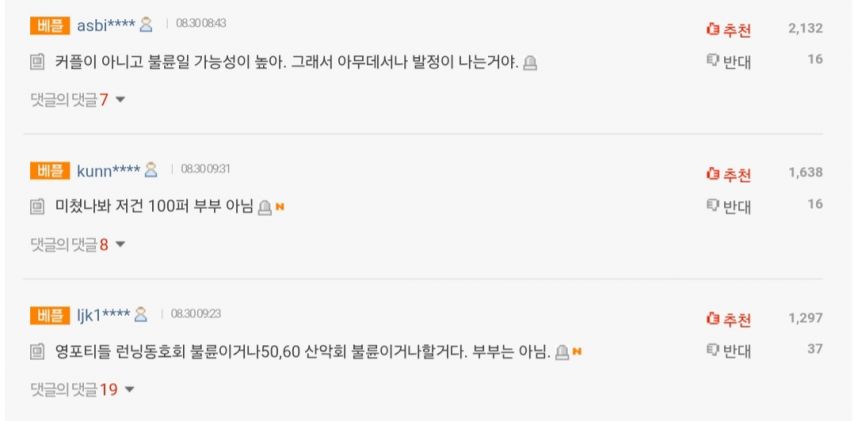This screenshot has height=421, width=854.
Task: Click the user profile icon beside kunn****
Action: click(152, 169)
